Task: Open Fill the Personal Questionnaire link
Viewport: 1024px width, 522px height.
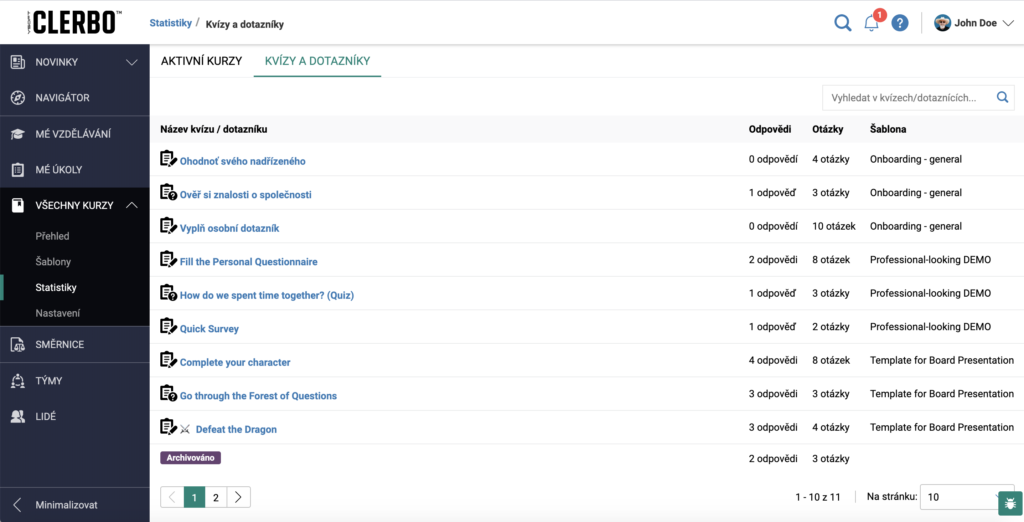Action: (248, 262)
